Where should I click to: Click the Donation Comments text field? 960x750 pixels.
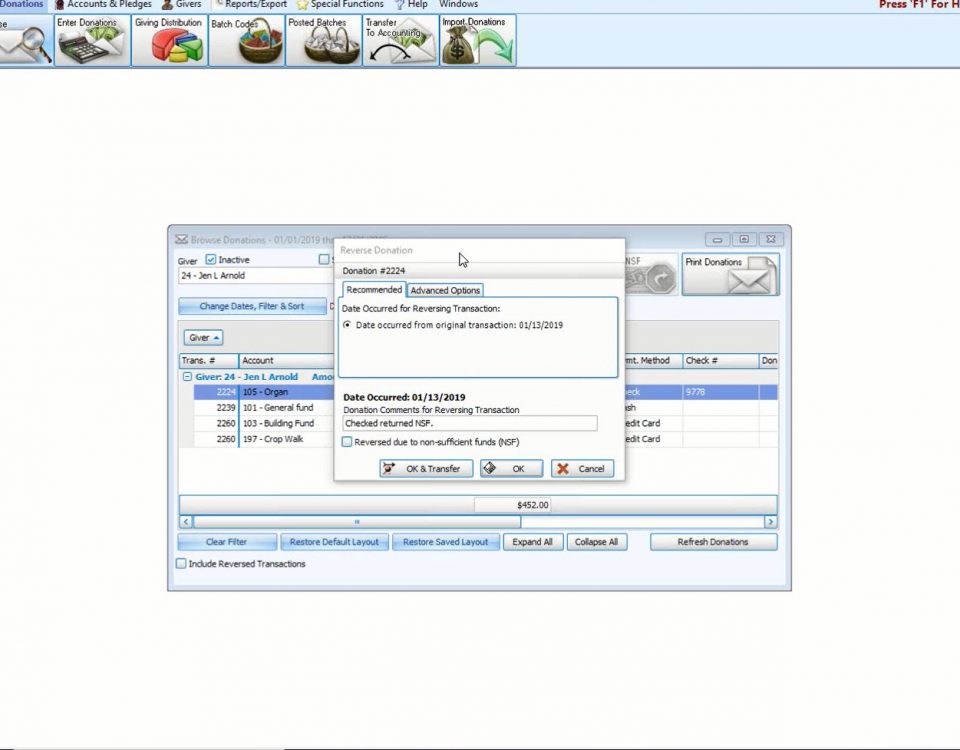pos(470,424)
